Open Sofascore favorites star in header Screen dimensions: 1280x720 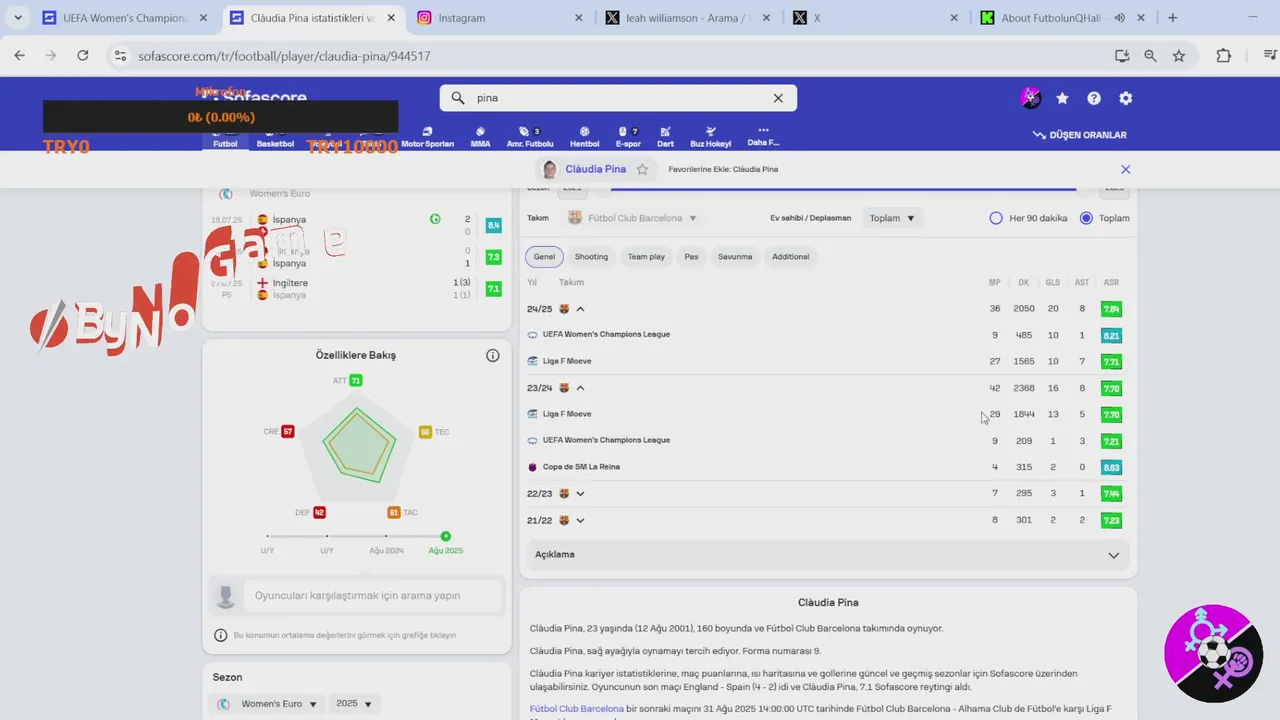coord(1062,98)
